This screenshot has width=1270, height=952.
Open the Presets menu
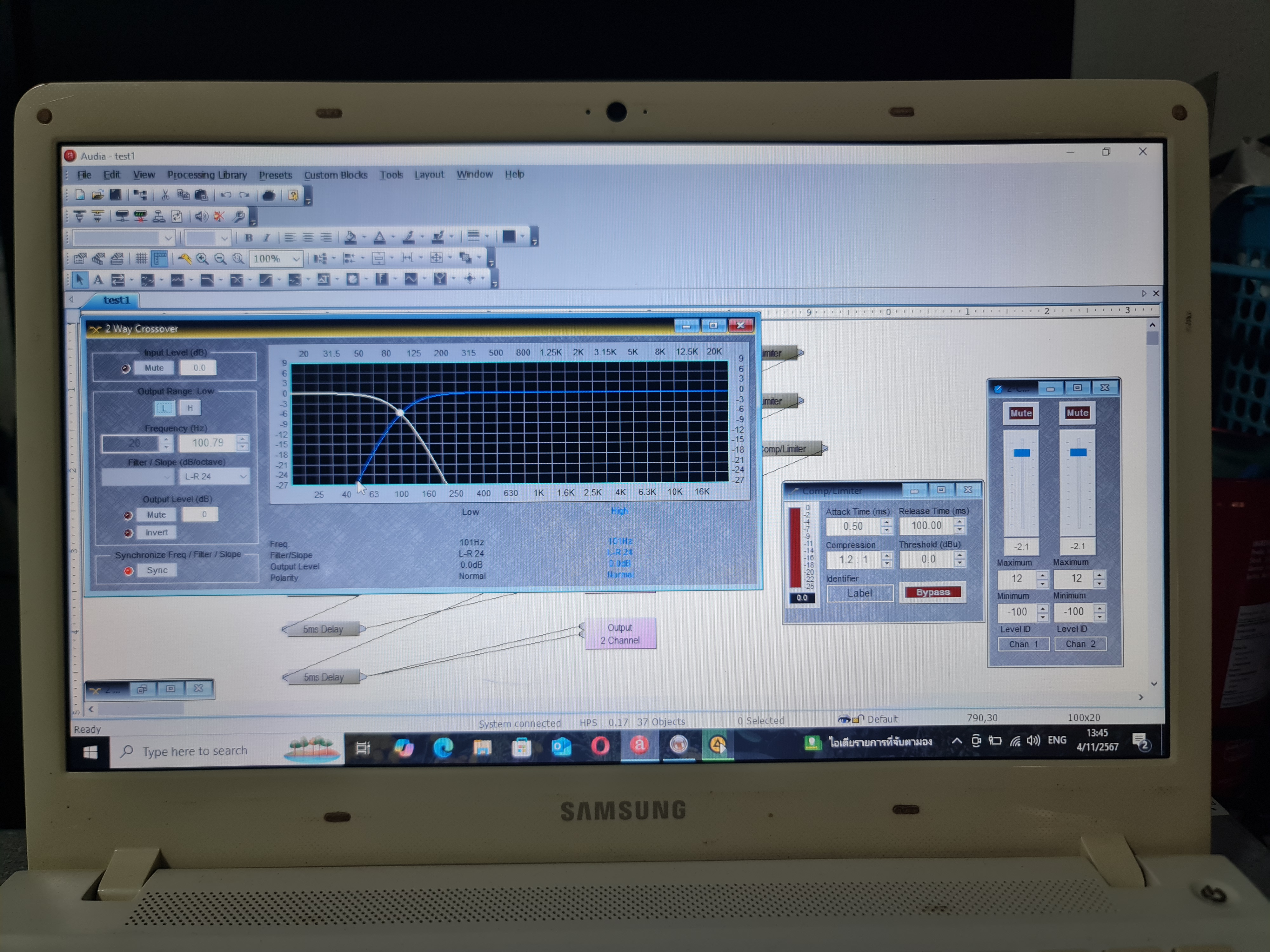point(275,175)
